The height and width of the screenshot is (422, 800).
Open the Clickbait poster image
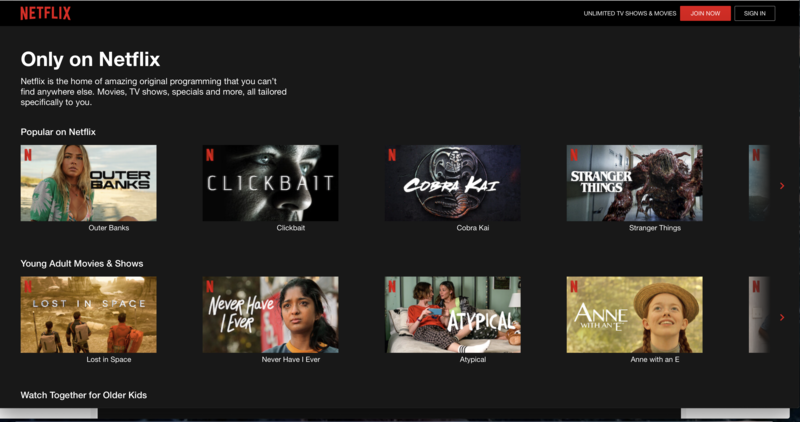pos(270,183)
